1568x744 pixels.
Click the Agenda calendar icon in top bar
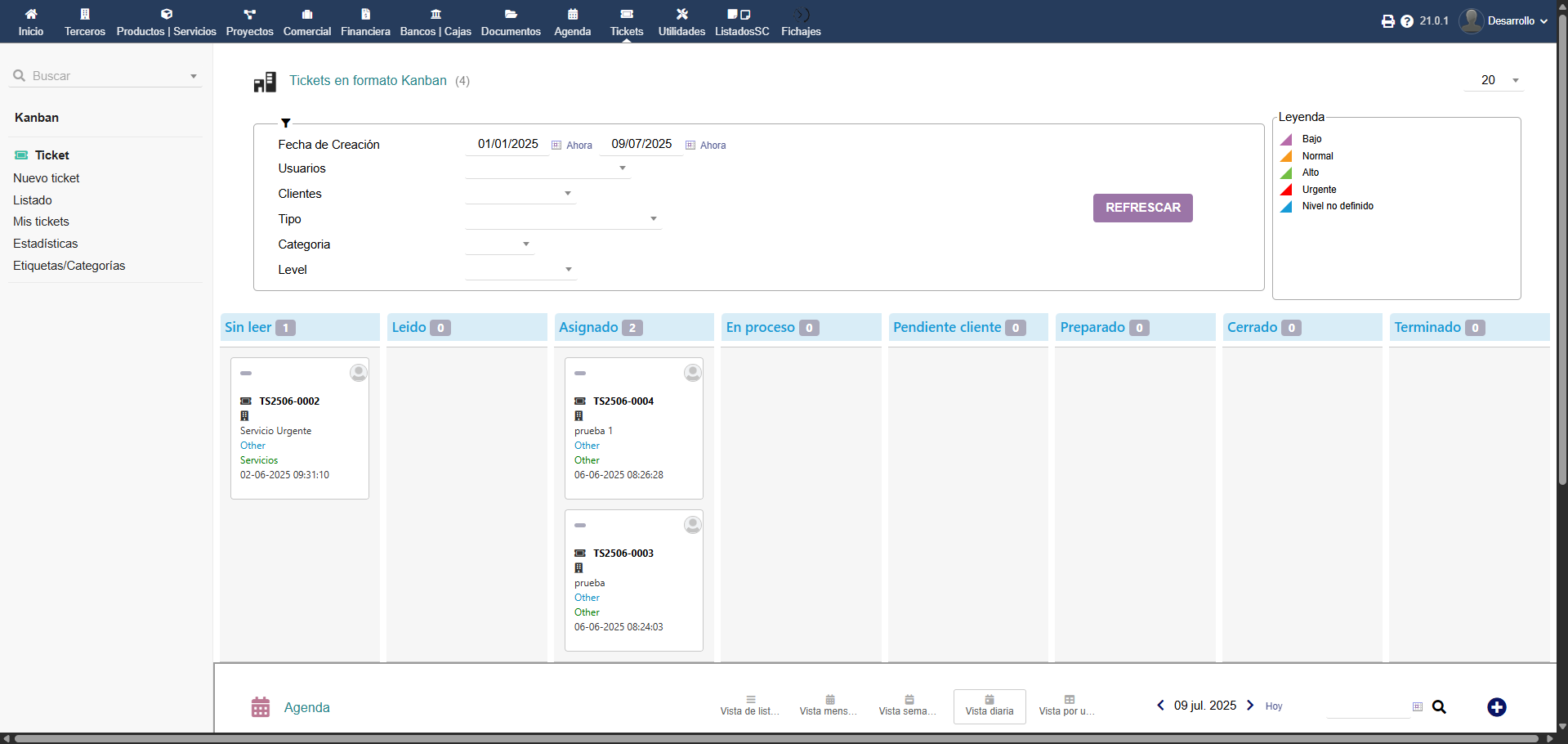(573, 14)
